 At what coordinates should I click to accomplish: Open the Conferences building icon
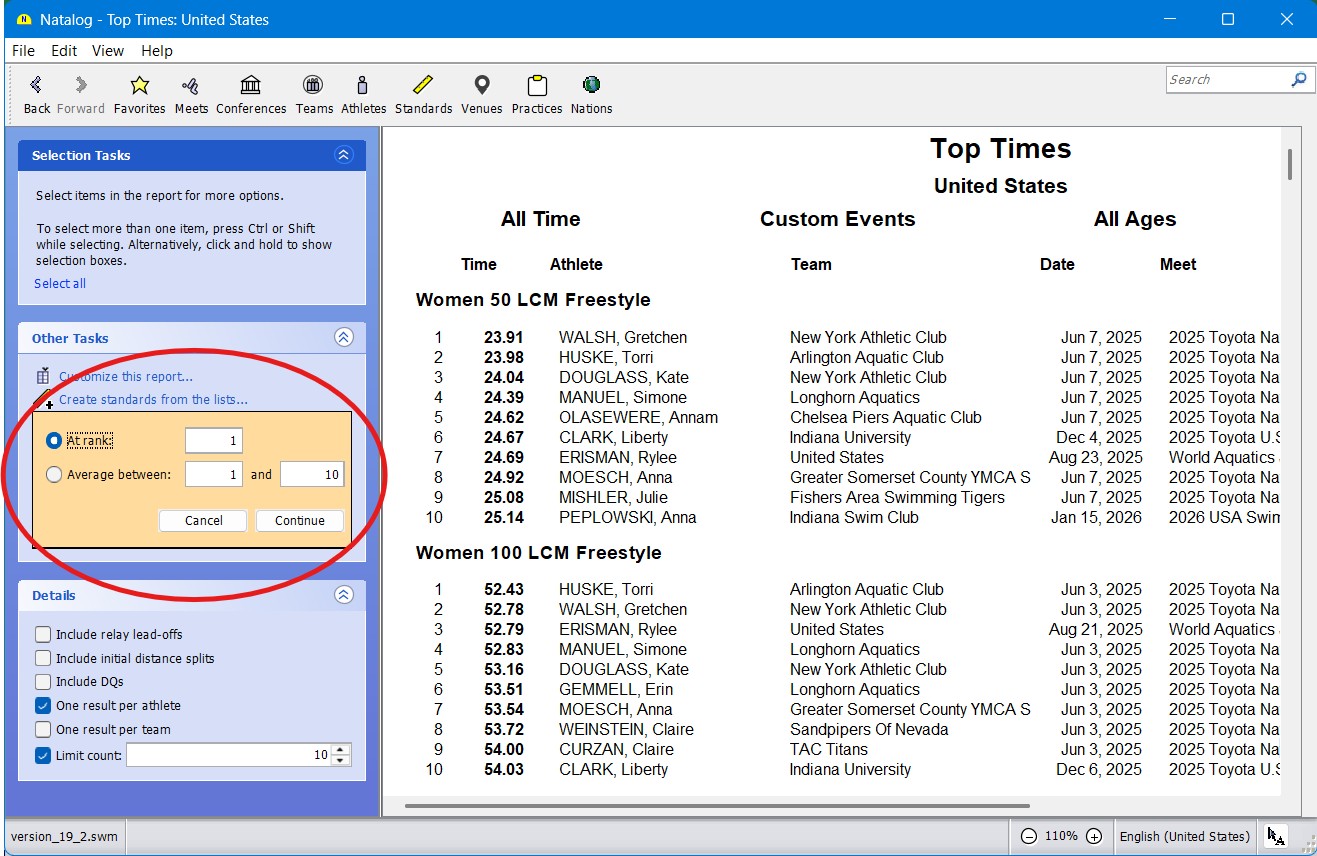251,86
